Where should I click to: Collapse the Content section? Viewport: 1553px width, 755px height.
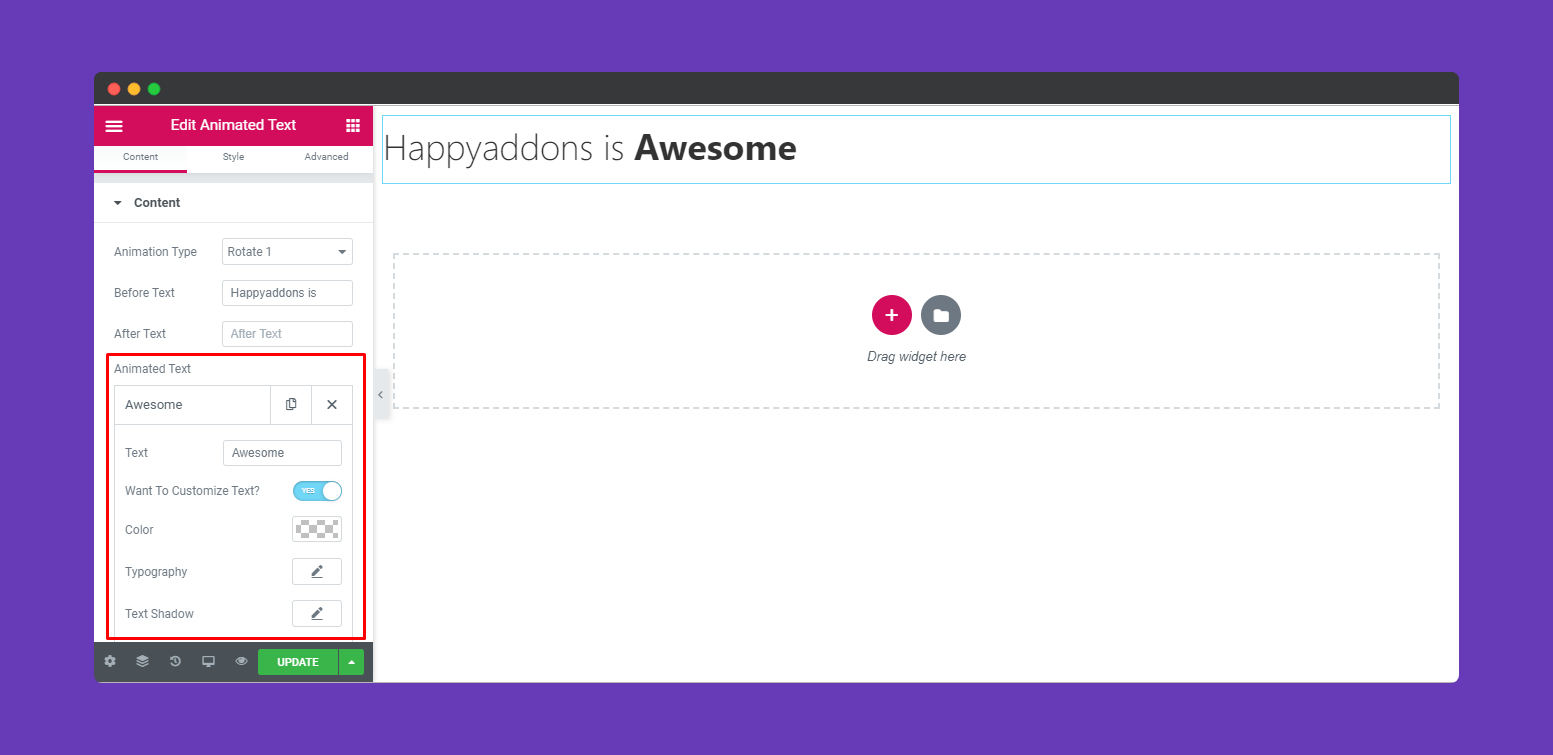point(233,203)
